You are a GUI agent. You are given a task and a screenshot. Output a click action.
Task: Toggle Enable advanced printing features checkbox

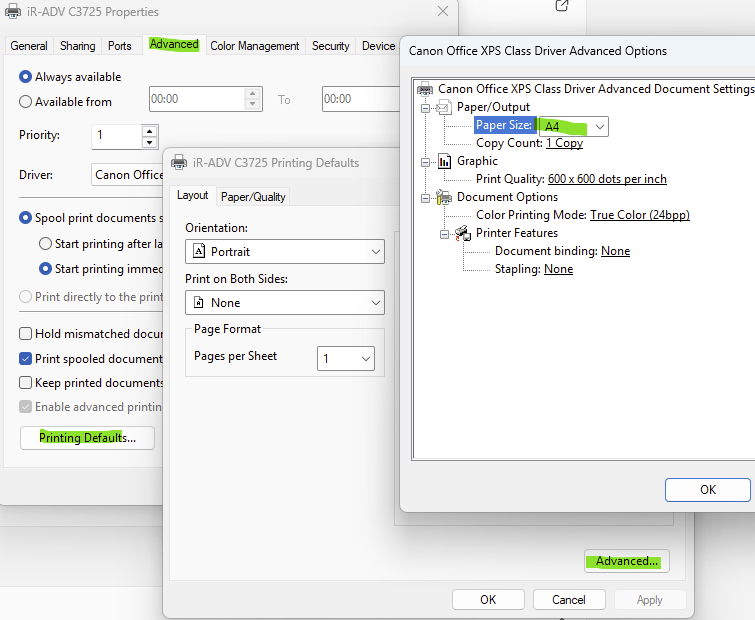pos(25,407)
